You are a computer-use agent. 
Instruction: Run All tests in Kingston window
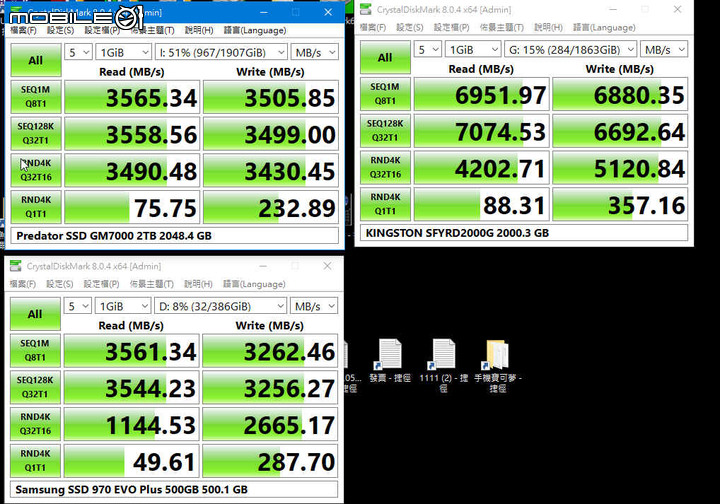click(x=385, y=57)
